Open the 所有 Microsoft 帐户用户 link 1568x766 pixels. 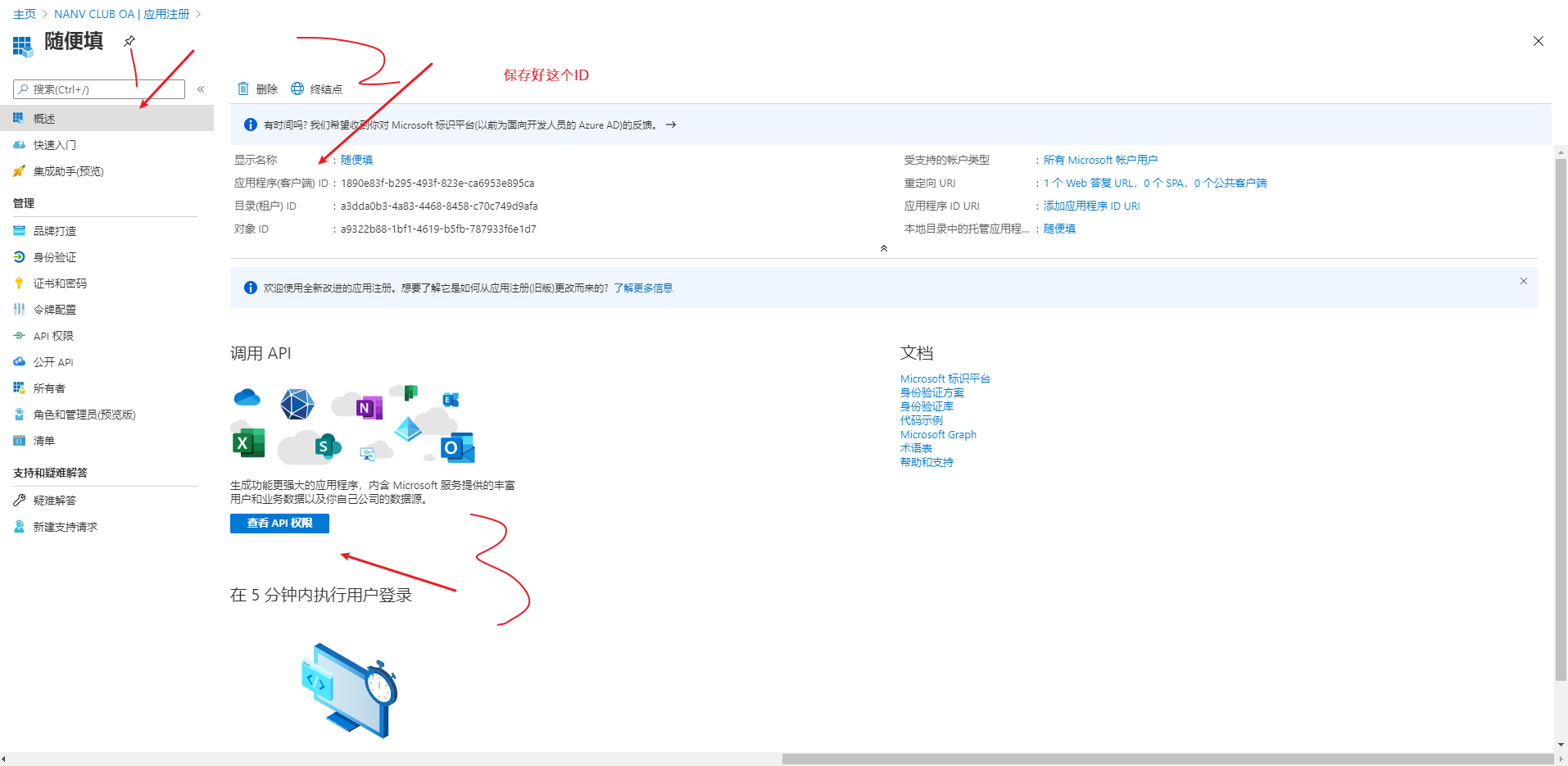click(1100, 160)
